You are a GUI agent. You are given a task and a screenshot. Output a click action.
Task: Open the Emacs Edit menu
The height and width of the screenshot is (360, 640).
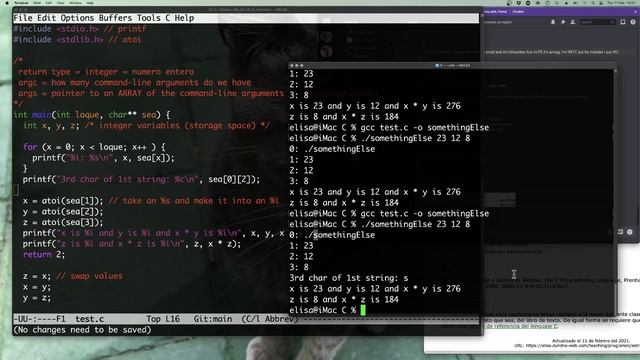click(x=47, y=18)
